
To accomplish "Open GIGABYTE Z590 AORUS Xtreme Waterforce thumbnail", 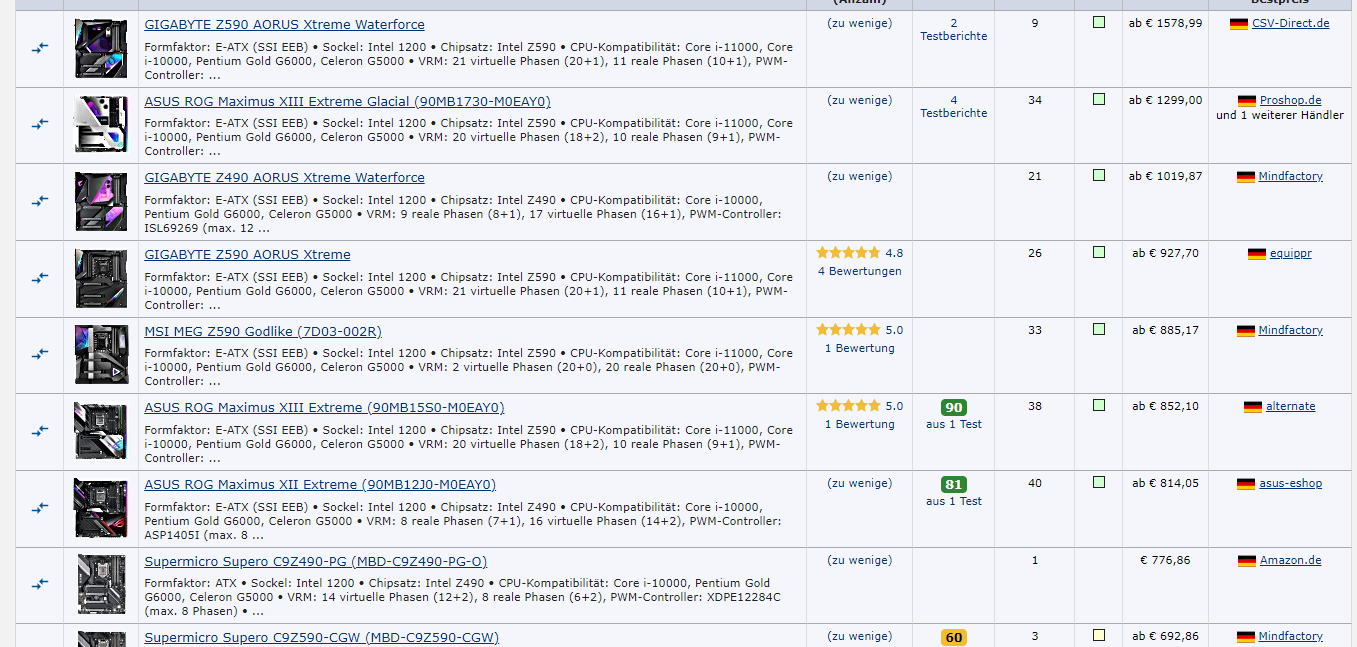I will [x=101, y=48].
